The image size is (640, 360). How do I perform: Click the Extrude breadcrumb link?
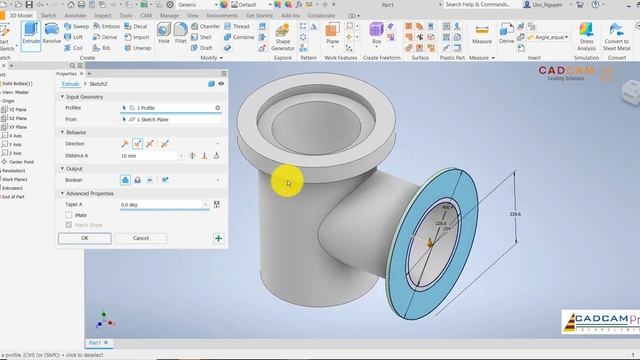[71, 84]
